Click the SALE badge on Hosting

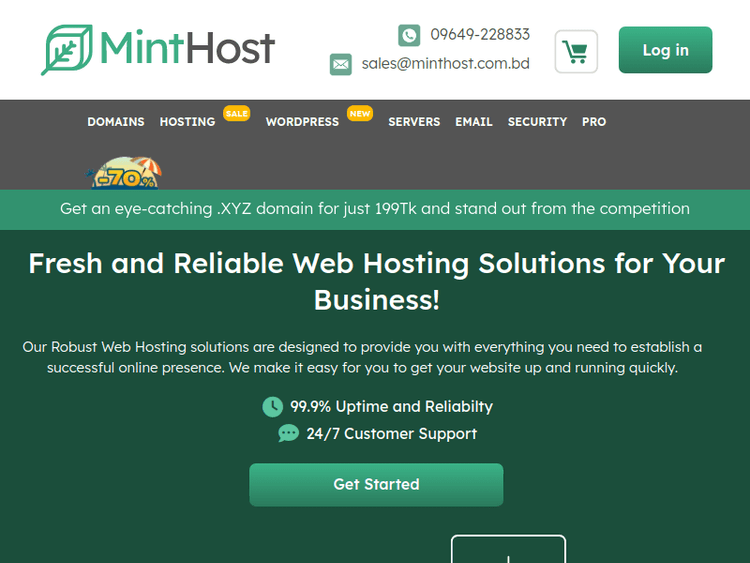tap(236, 114)
